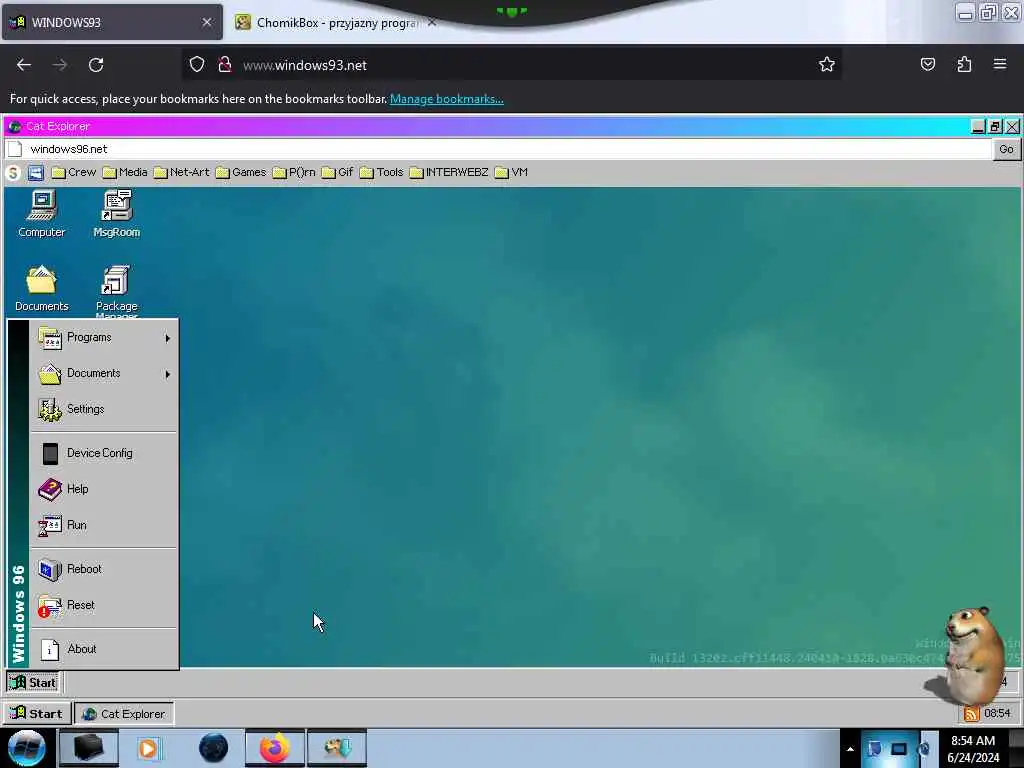Open Settings from the start menu
Screen dimensions: 1024x768
[104, 409]
